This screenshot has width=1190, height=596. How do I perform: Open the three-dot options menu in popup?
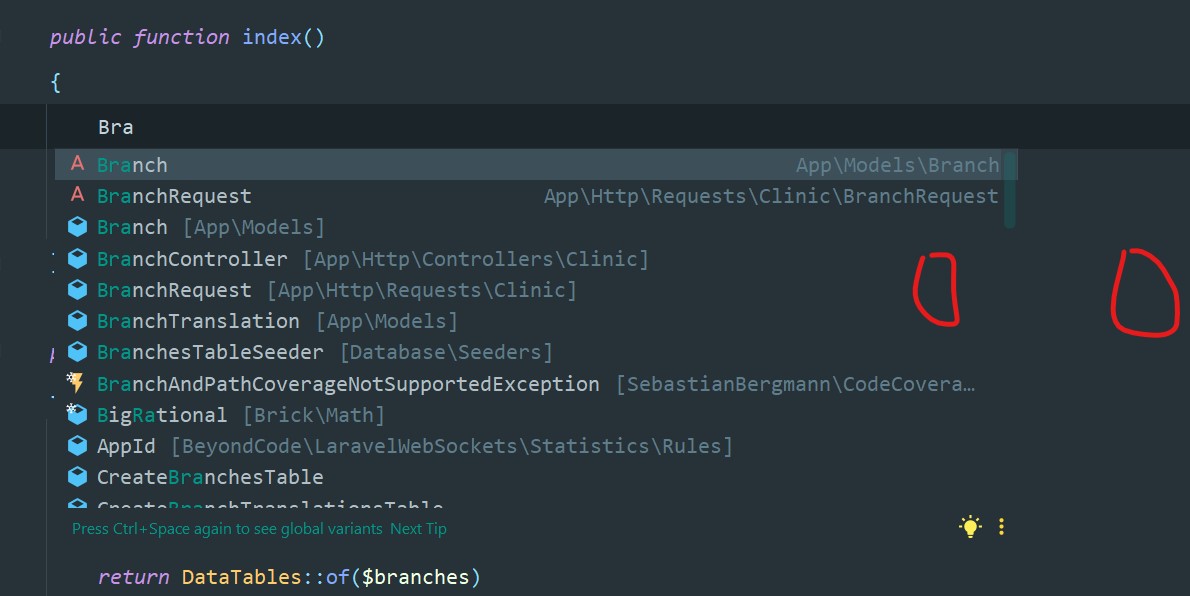coord(1002,527)
